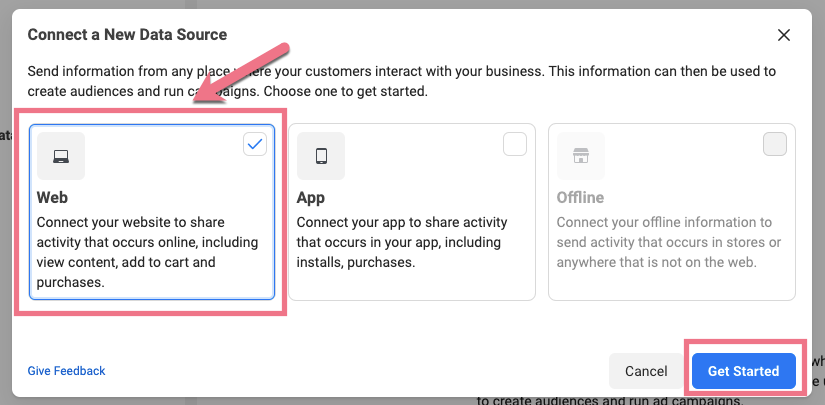Click the intro paragraph starting "Send information"
The height and width of the screenshot is (405, 825).
[x=400, y=81]
